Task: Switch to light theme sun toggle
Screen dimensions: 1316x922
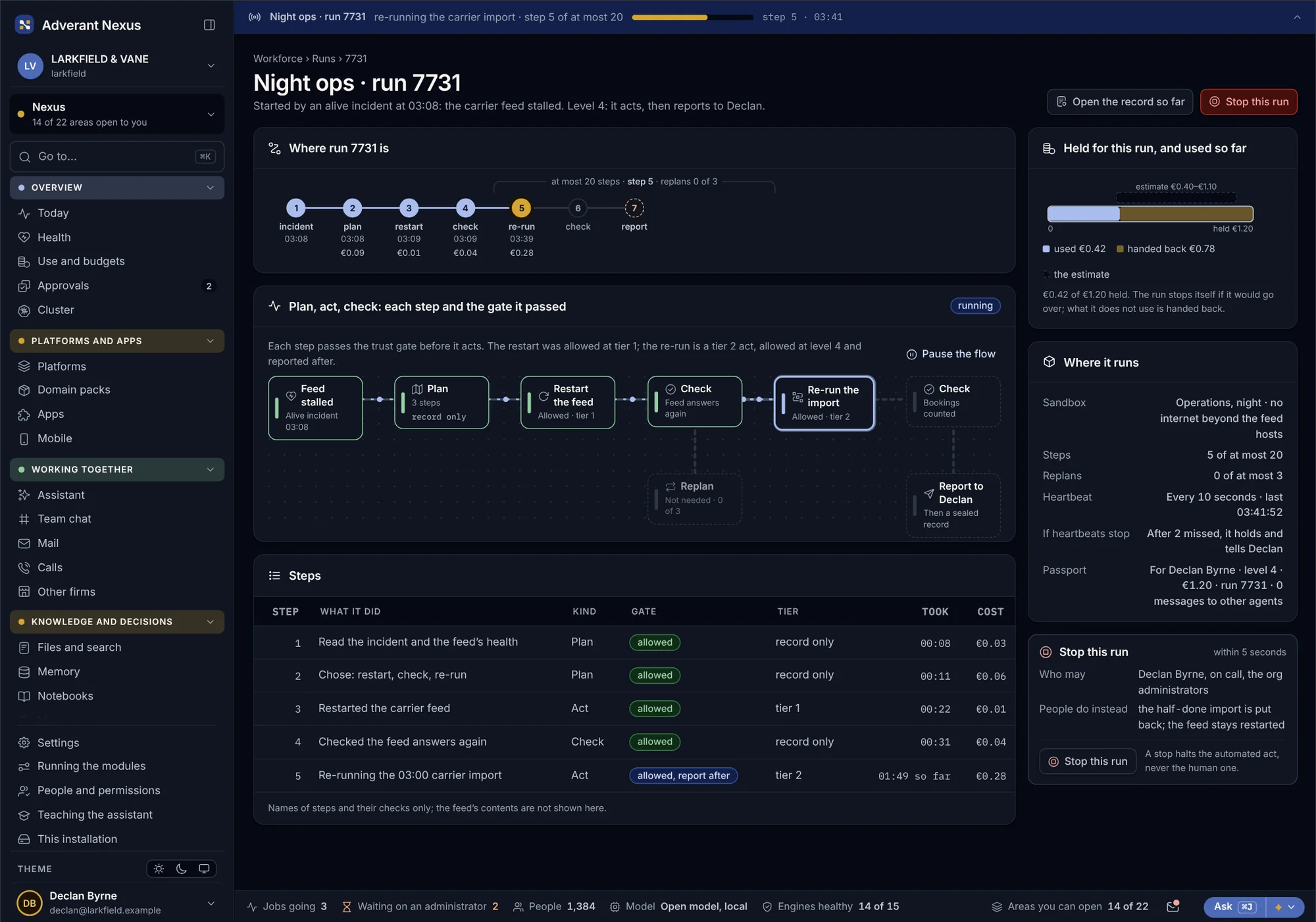Action: tap(159, 869)
